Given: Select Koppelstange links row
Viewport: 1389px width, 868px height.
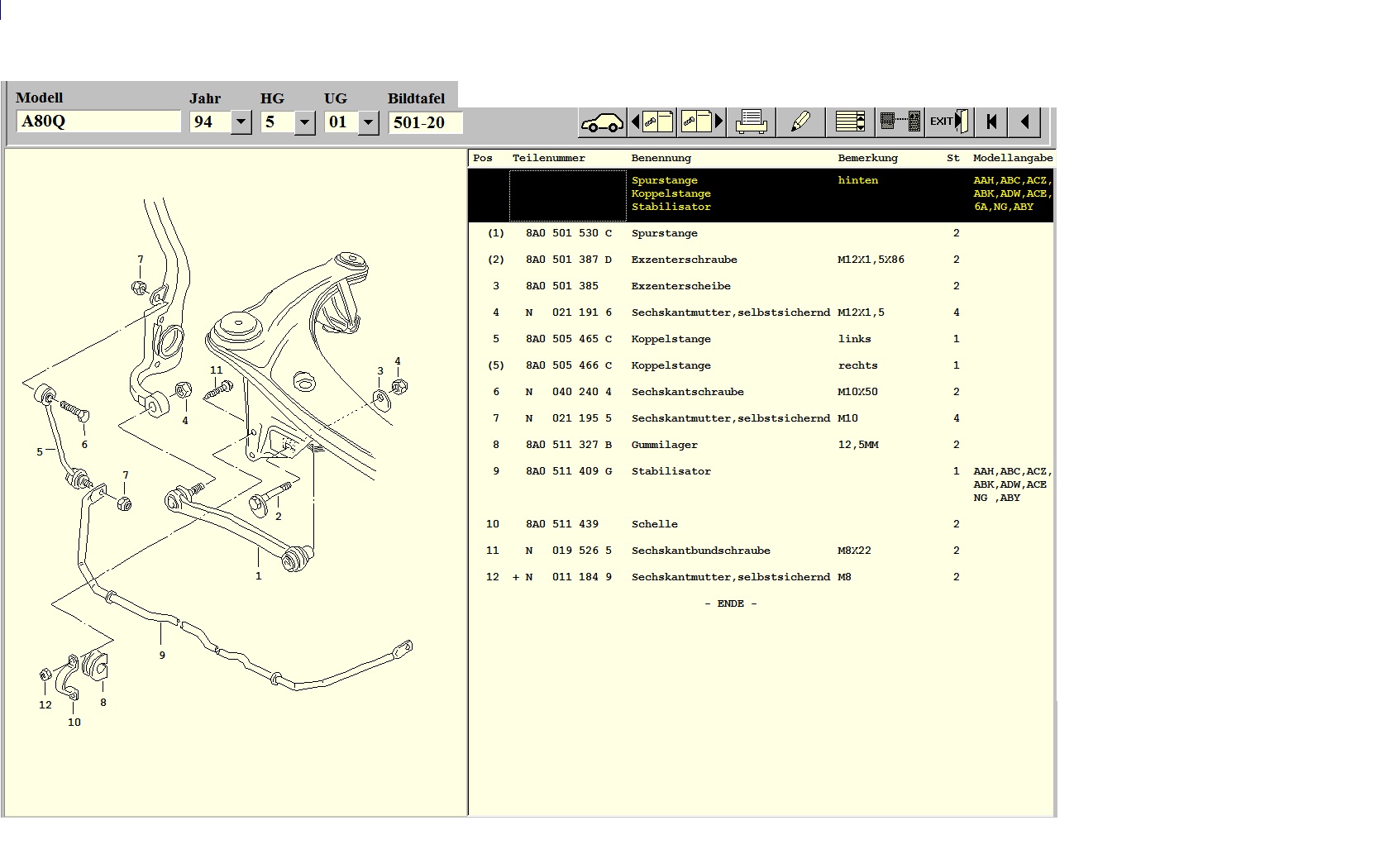Looking at the screenshot, I should tap(761, 339).
